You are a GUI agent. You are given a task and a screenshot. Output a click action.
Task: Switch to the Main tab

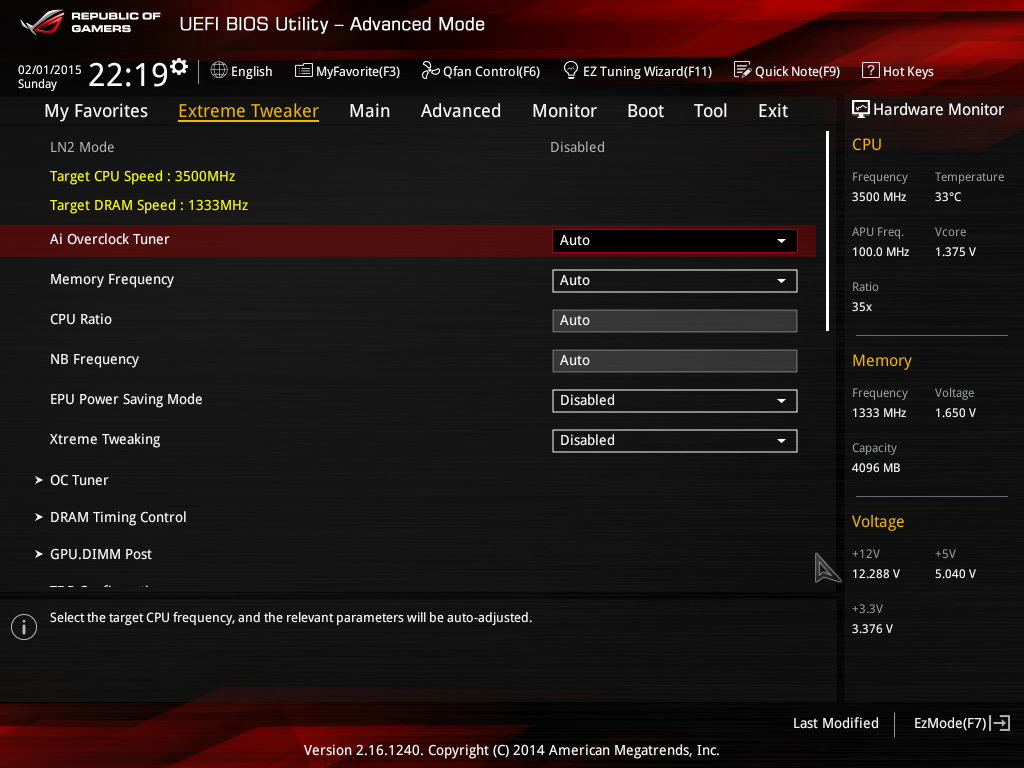click(370, 111)
